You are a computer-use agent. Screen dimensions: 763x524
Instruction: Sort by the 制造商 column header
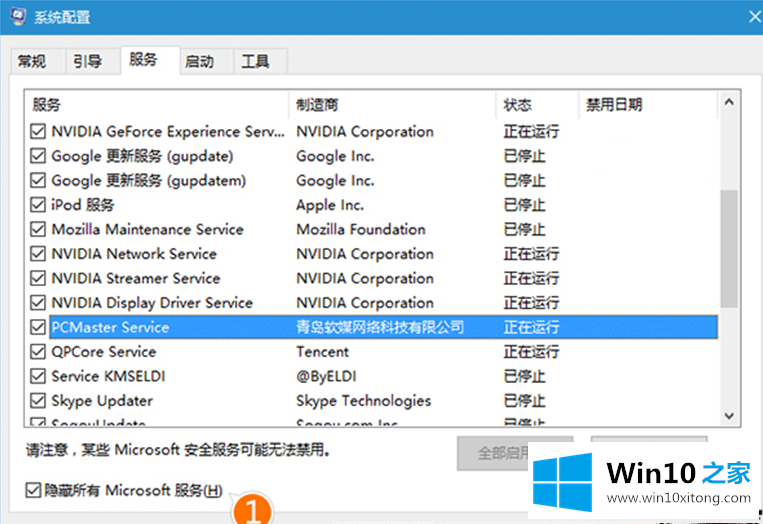point(392,105)
